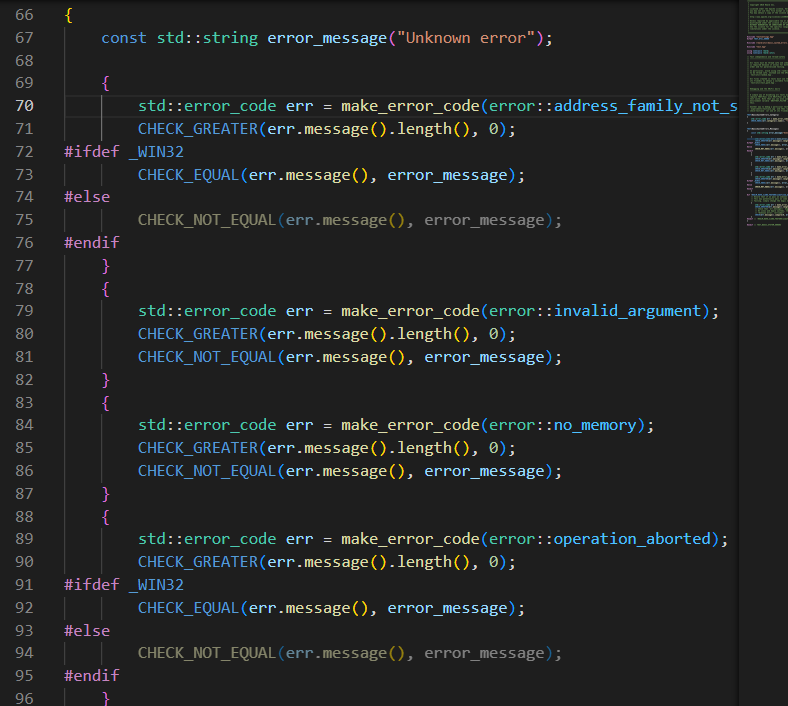Click dimmed CHECK_NOT_EQUAL on line 75
788x706 pixels.
[x=207, y=220]
